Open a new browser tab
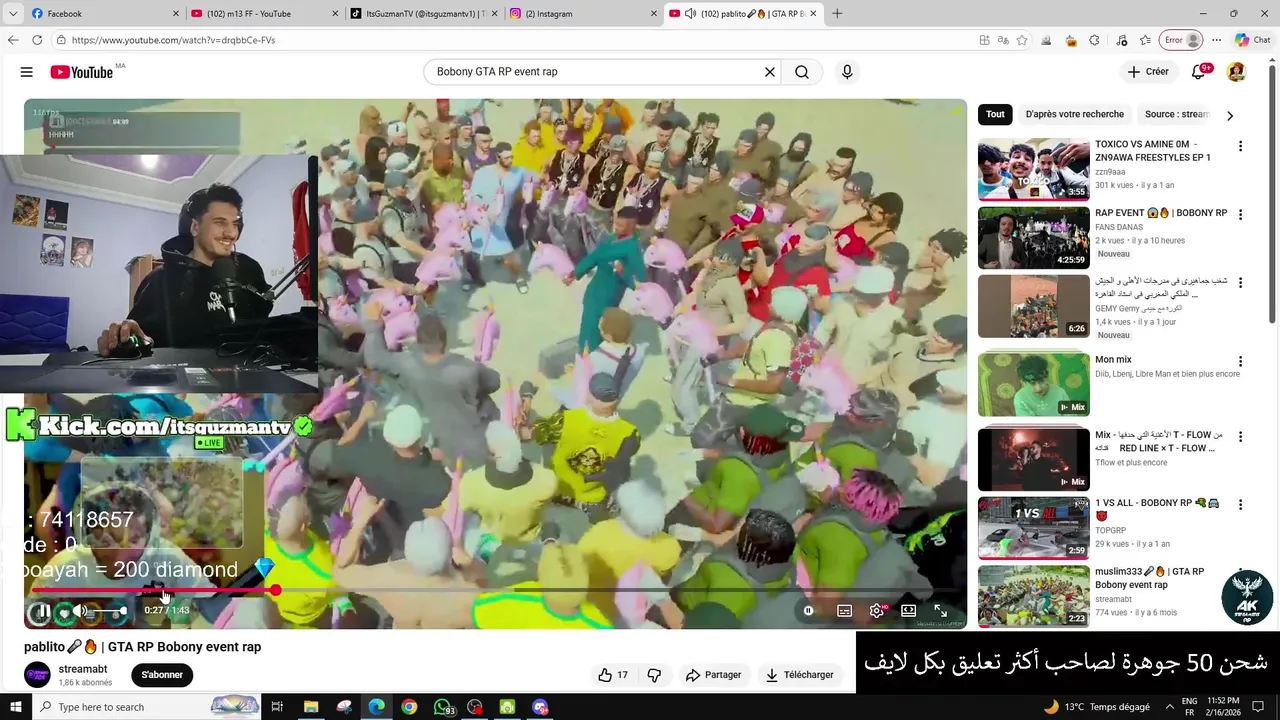 point(837,14)
